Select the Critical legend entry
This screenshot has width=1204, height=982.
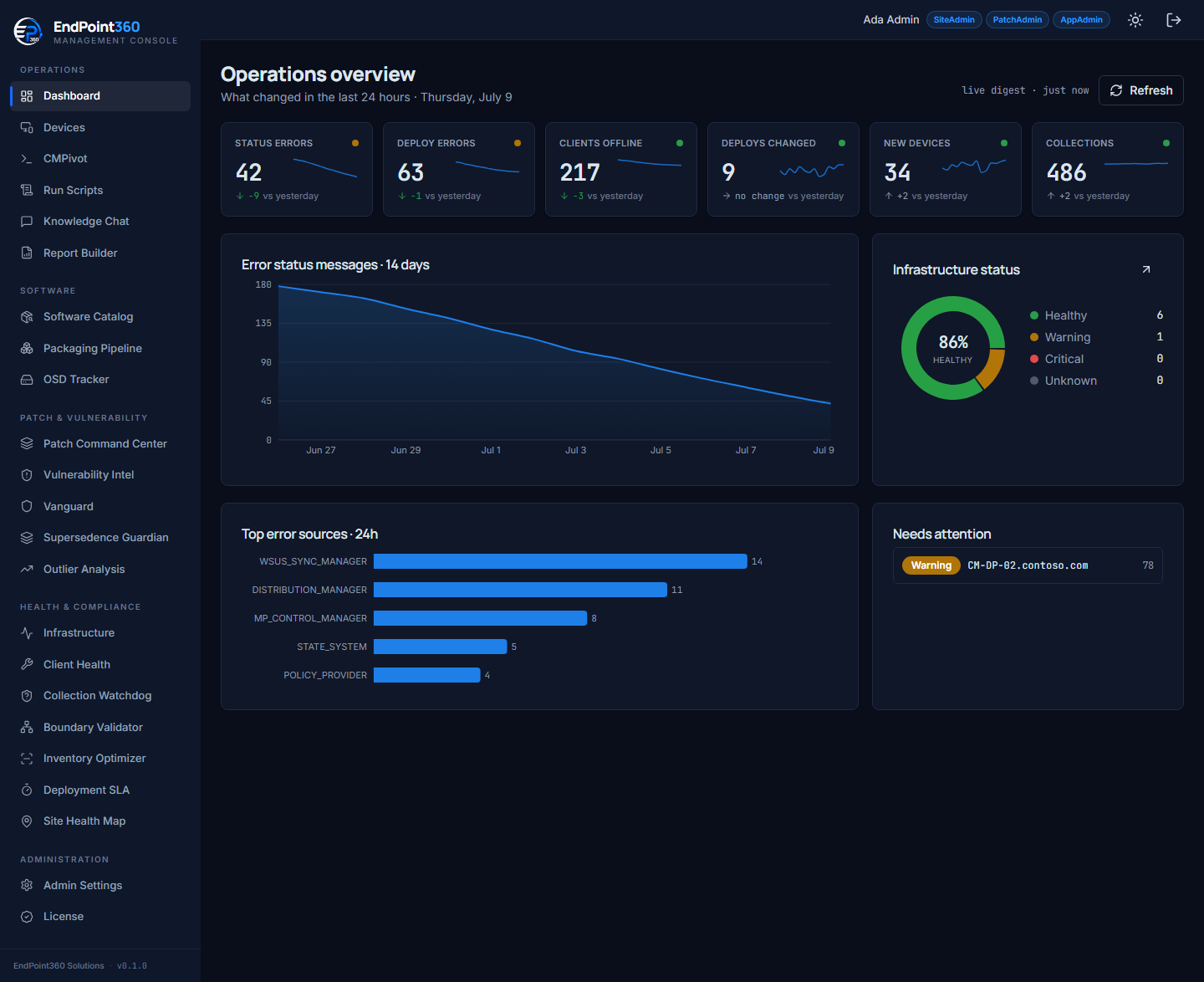click(x=1096, y=359)
